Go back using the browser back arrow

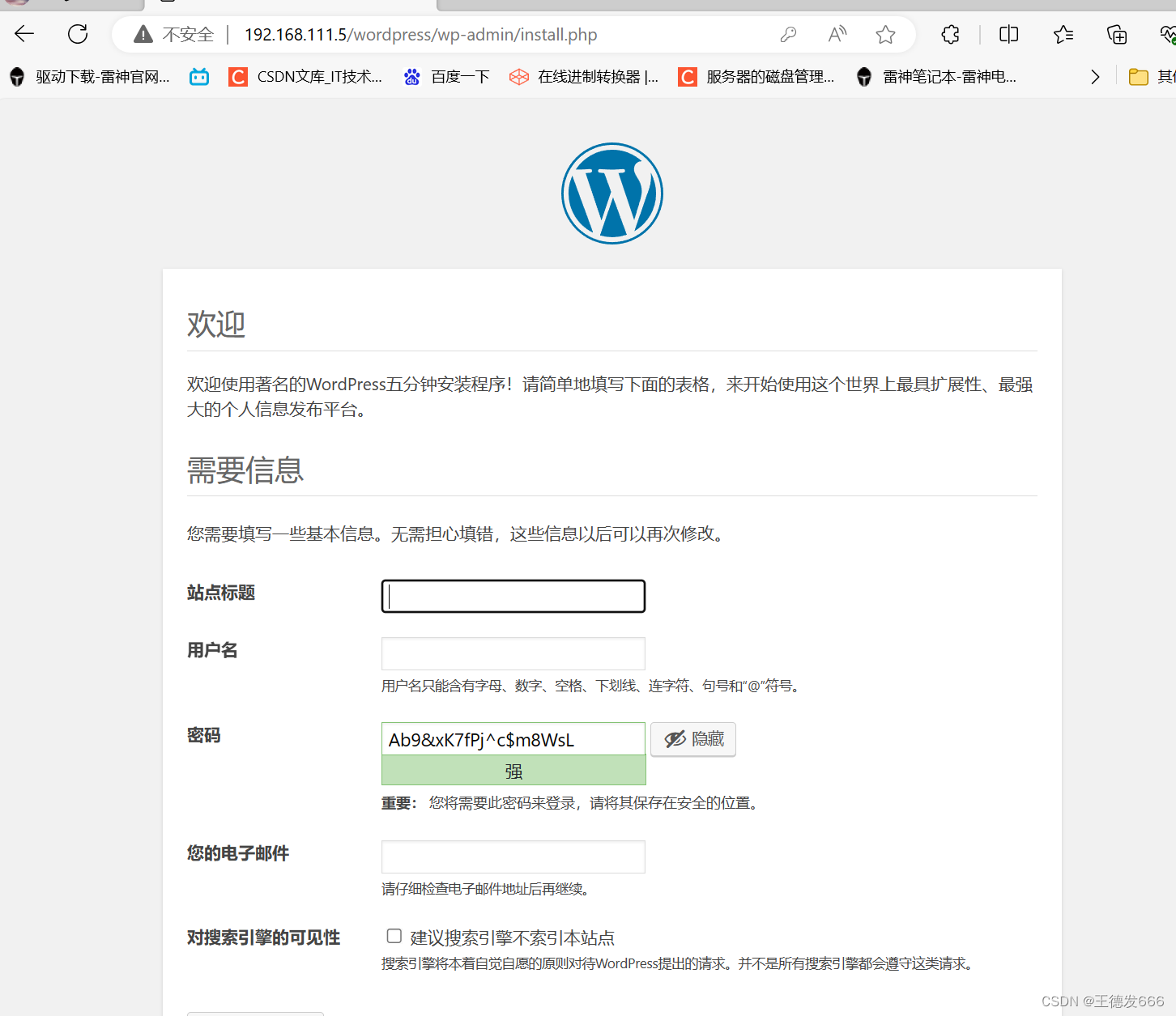(x=24, y=34)
